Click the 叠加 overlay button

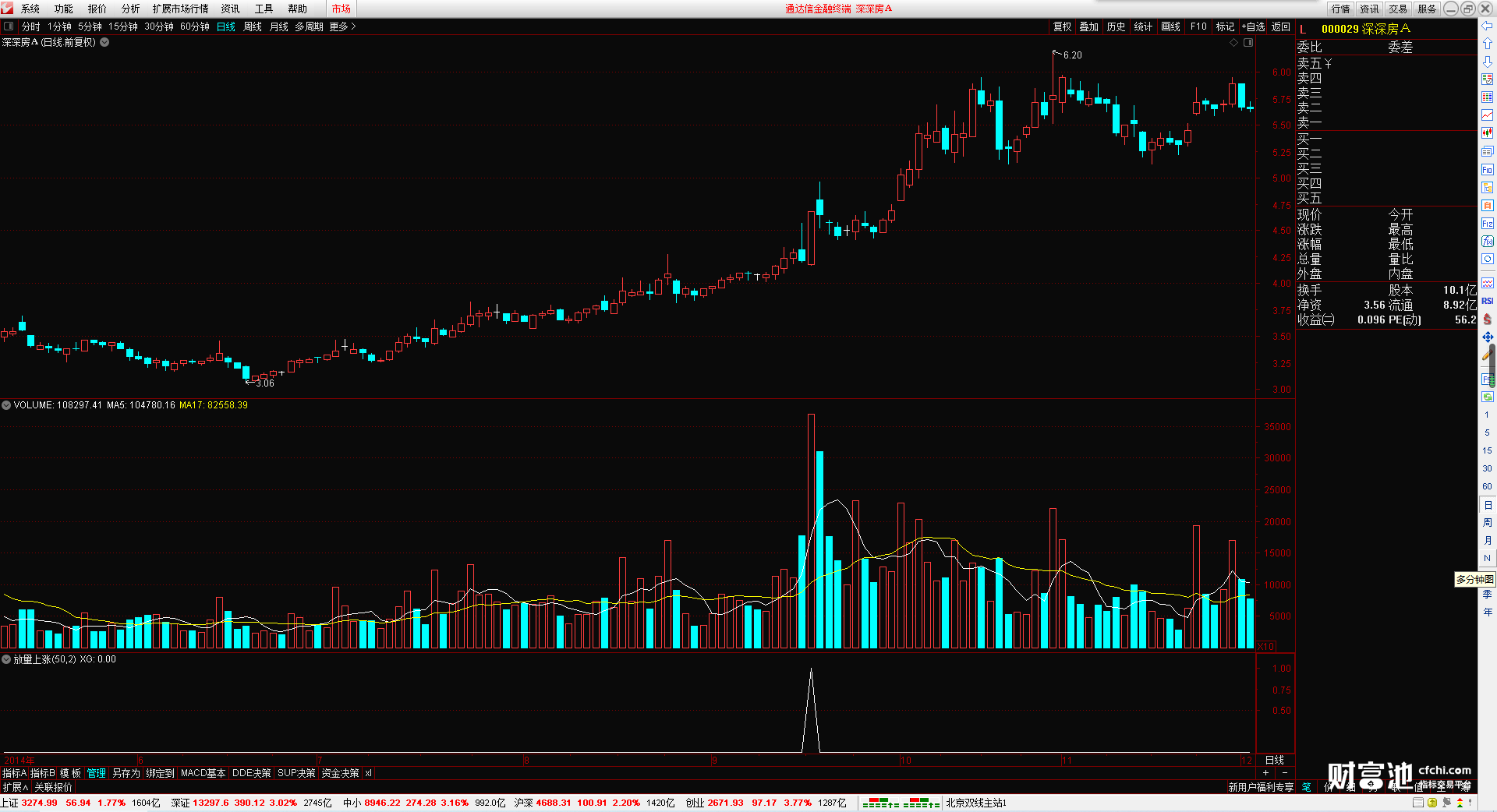coord(1089,26)
